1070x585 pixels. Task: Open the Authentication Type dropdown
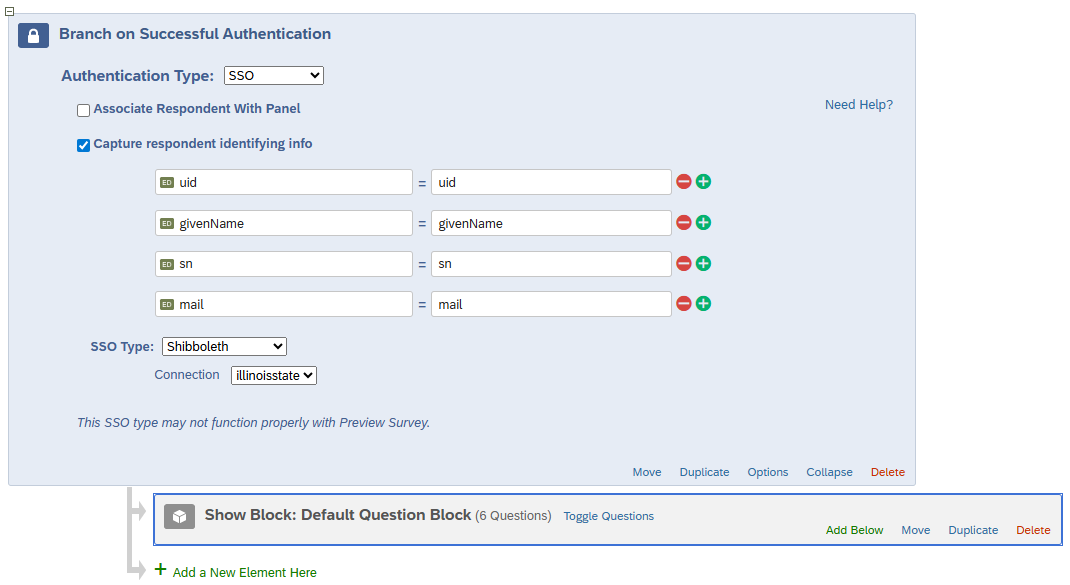click(273, 75)
